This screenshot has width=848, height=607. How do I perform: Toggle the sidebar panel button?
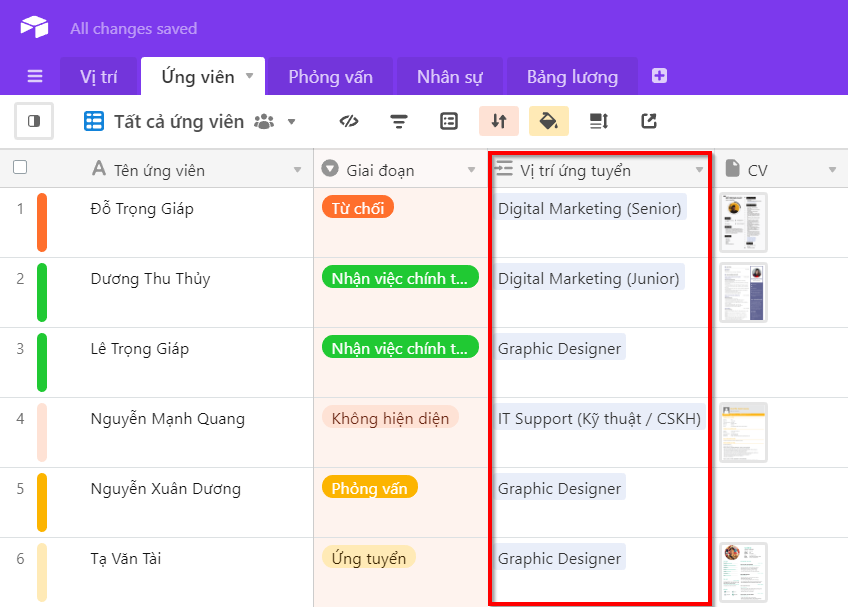[34, 121]
